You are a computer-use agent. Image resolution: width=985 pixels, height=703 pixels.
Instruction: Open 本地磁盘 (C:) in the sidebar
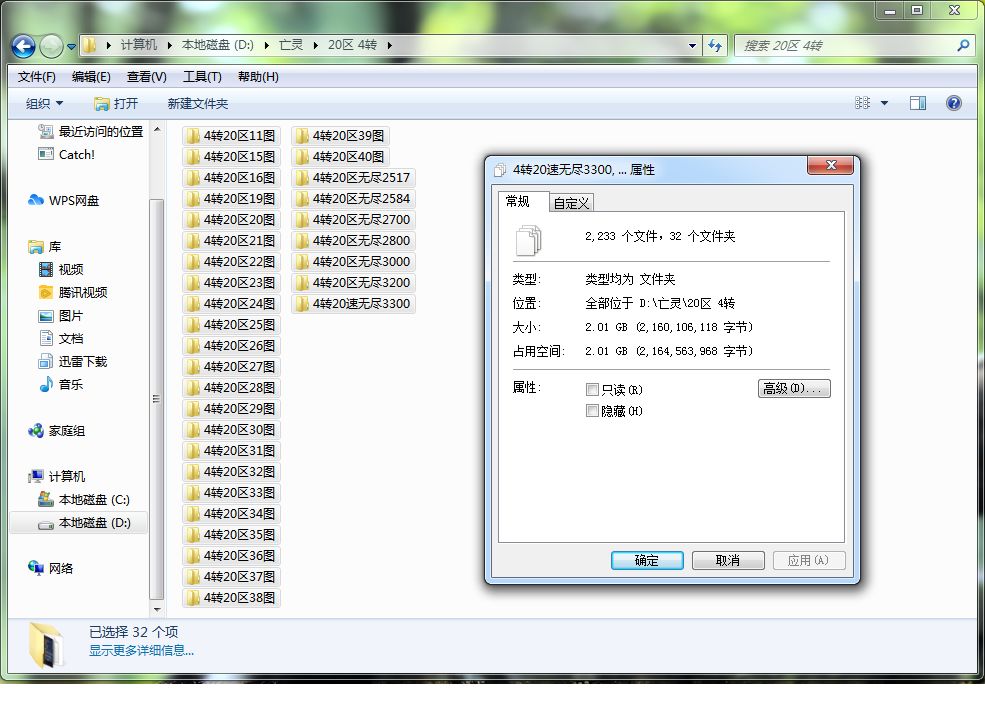(84, 499)
